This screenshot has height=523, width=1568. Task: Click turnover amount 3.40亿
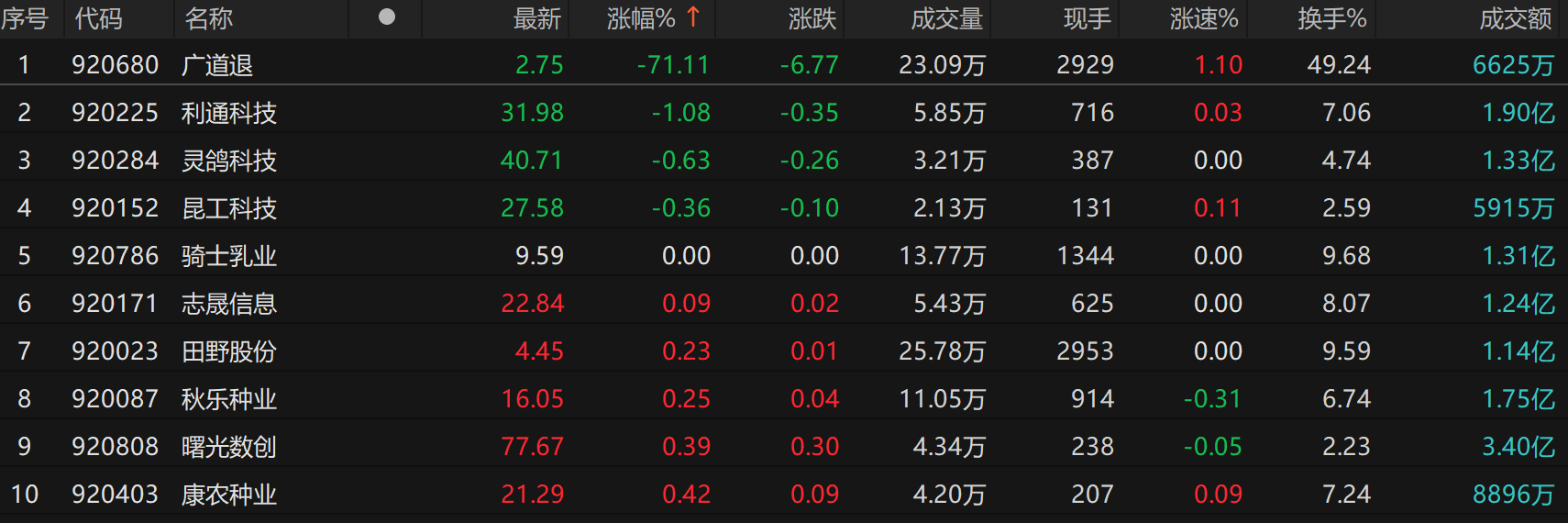(1518, 447)
